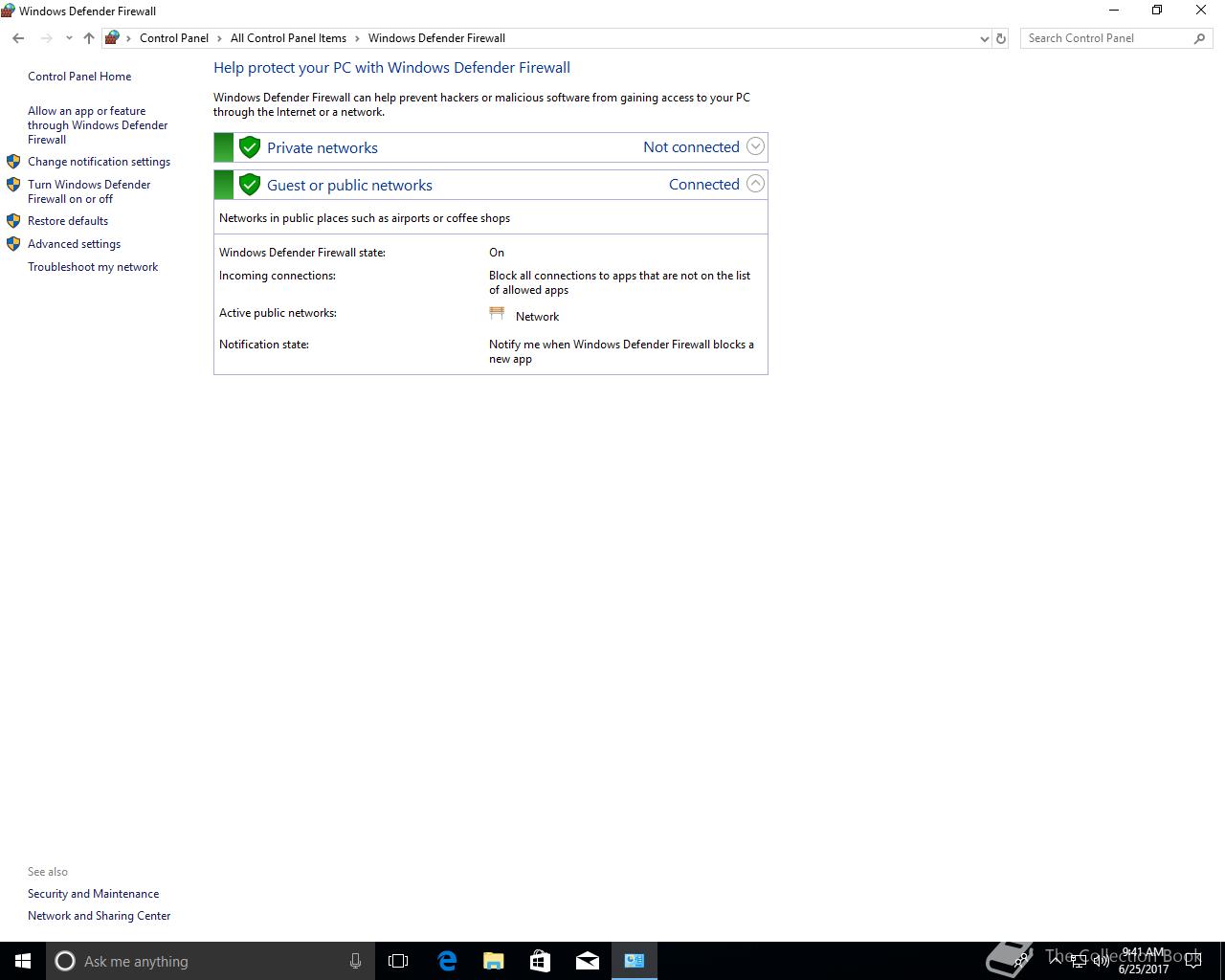Open People icon in system tray
This screenshot has width=1225, height=980.
coord(1021,960)
